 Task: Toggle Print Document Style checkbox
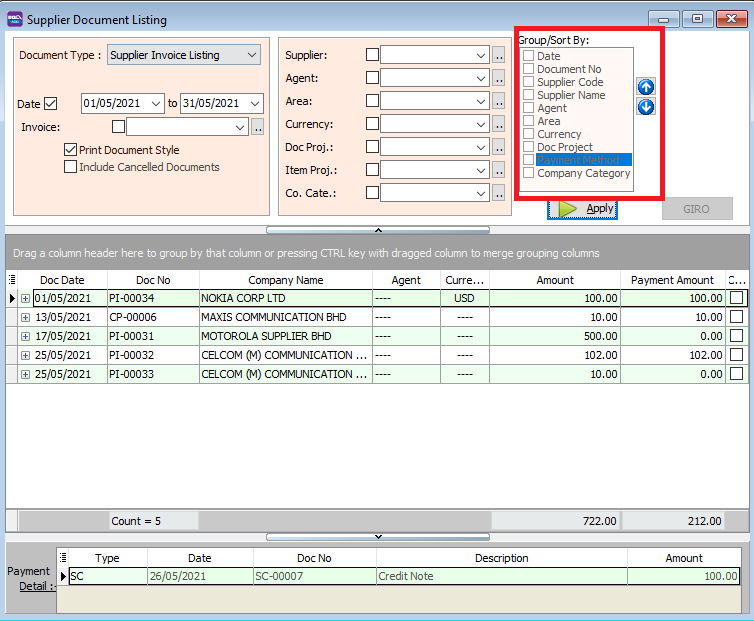coord(70,150)
